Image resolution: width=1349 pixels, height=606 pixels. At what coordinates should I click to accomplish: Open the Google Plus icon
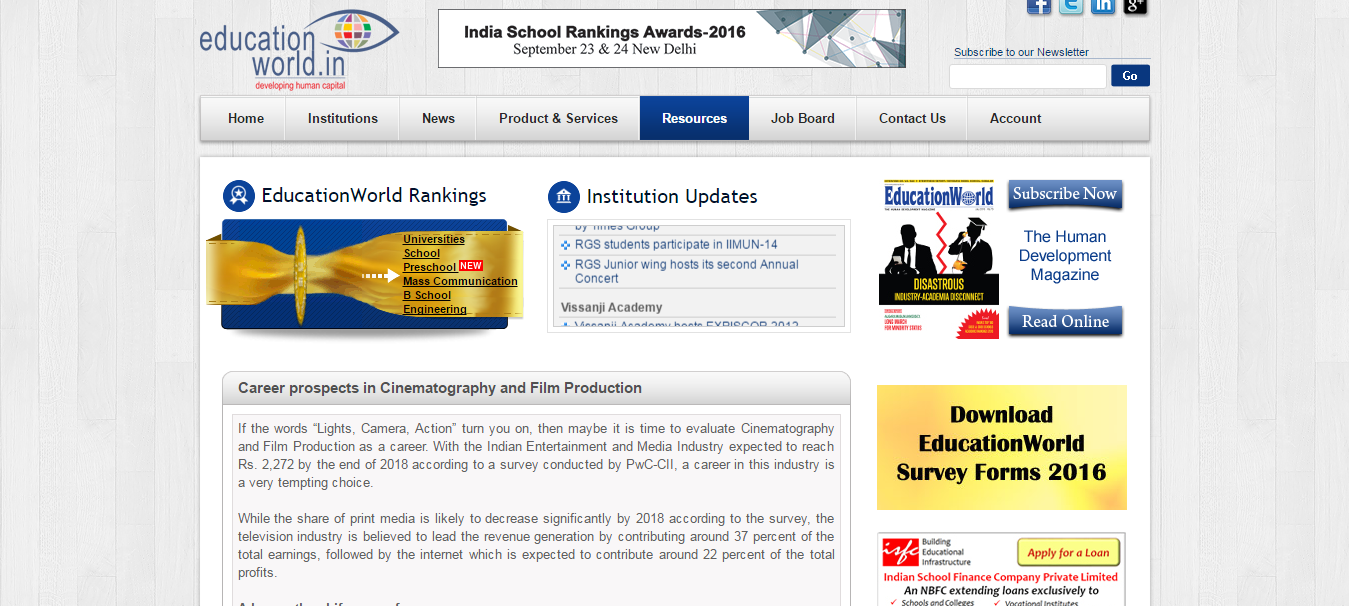(x=1135, y=6)
